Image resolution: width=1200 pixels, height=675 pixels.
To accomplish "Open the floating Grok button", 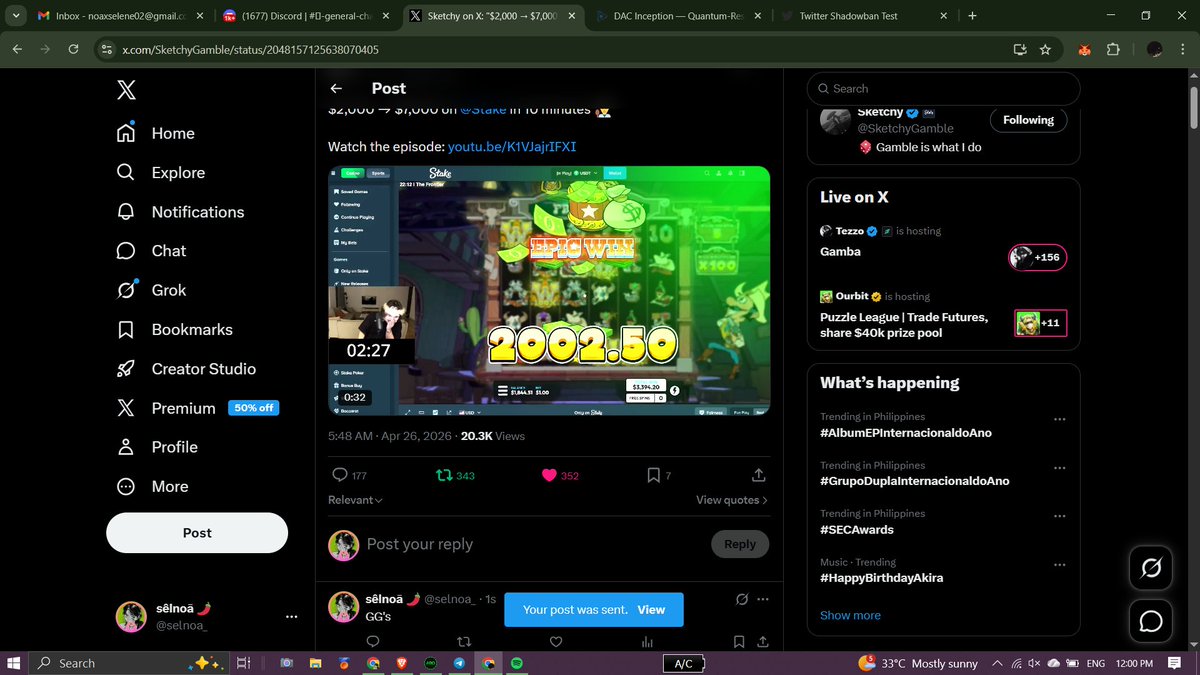I will pos(1150,568).
